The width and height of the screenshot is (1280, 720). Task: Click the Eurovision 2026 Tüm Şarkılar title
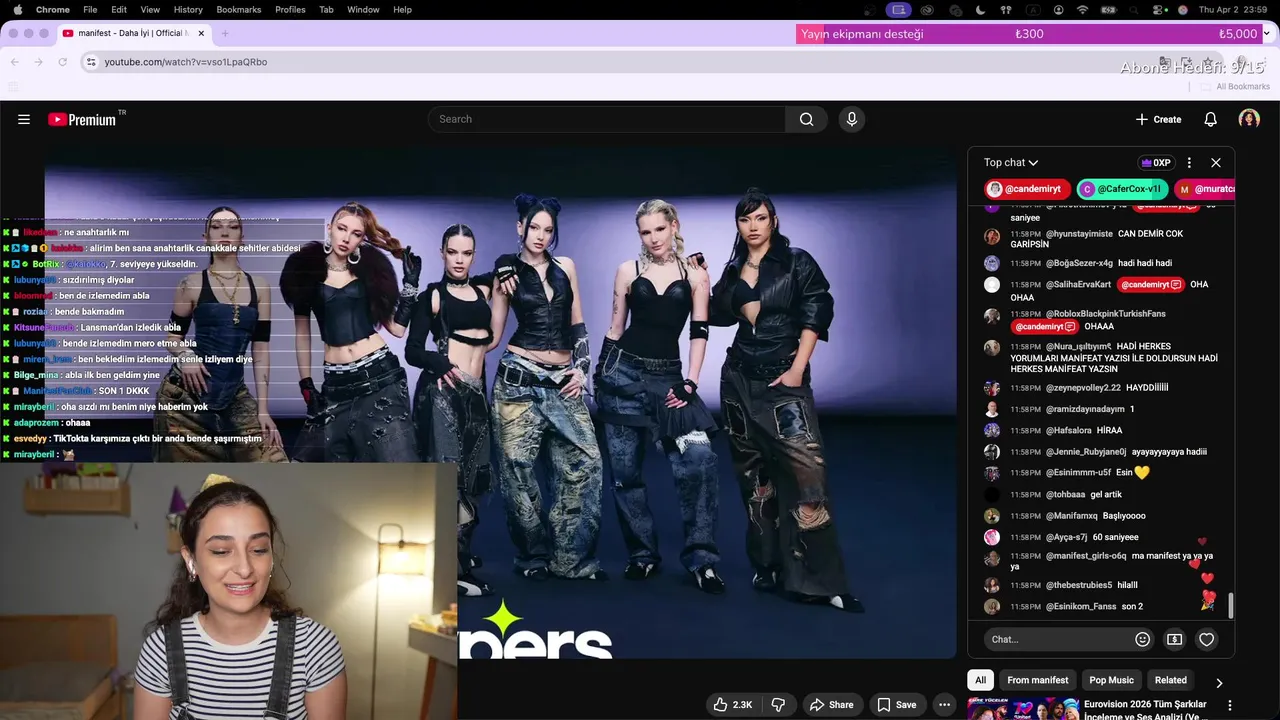coord(1146,709)
